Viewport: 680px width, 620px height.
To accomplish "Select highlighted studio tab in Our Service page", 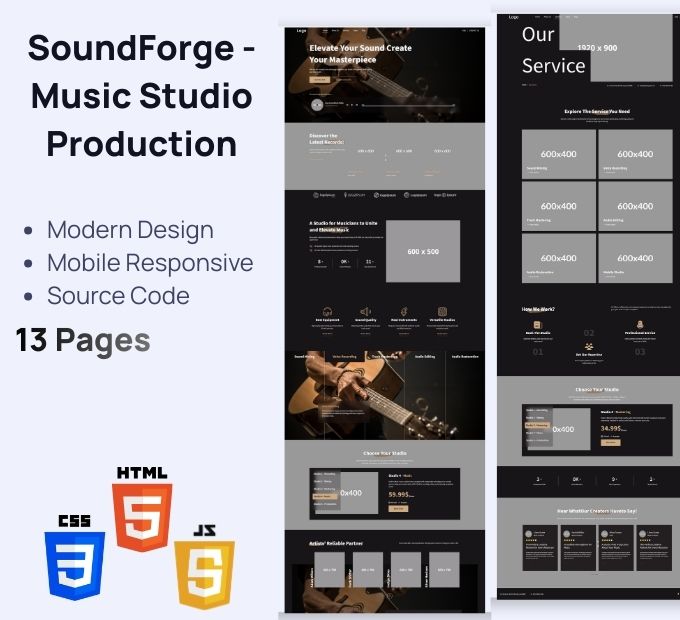I will point(538,425).
